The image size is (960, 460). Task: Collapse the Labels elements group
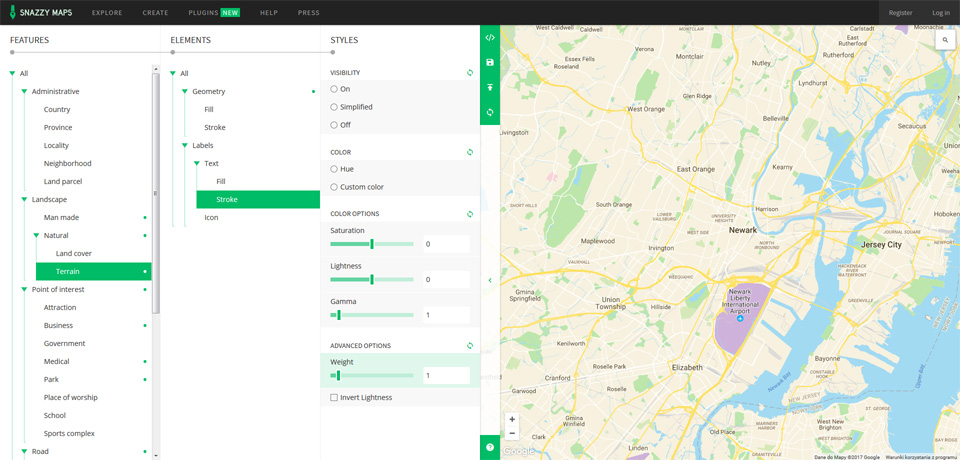[184, 146]
